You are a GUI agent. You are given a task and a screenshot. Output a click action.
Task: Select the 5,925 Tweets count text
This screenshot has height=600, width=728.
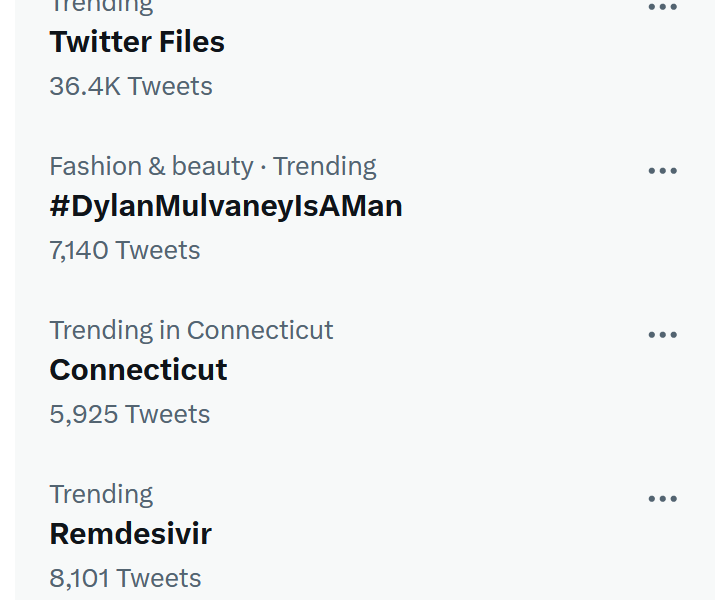(129, 414)
